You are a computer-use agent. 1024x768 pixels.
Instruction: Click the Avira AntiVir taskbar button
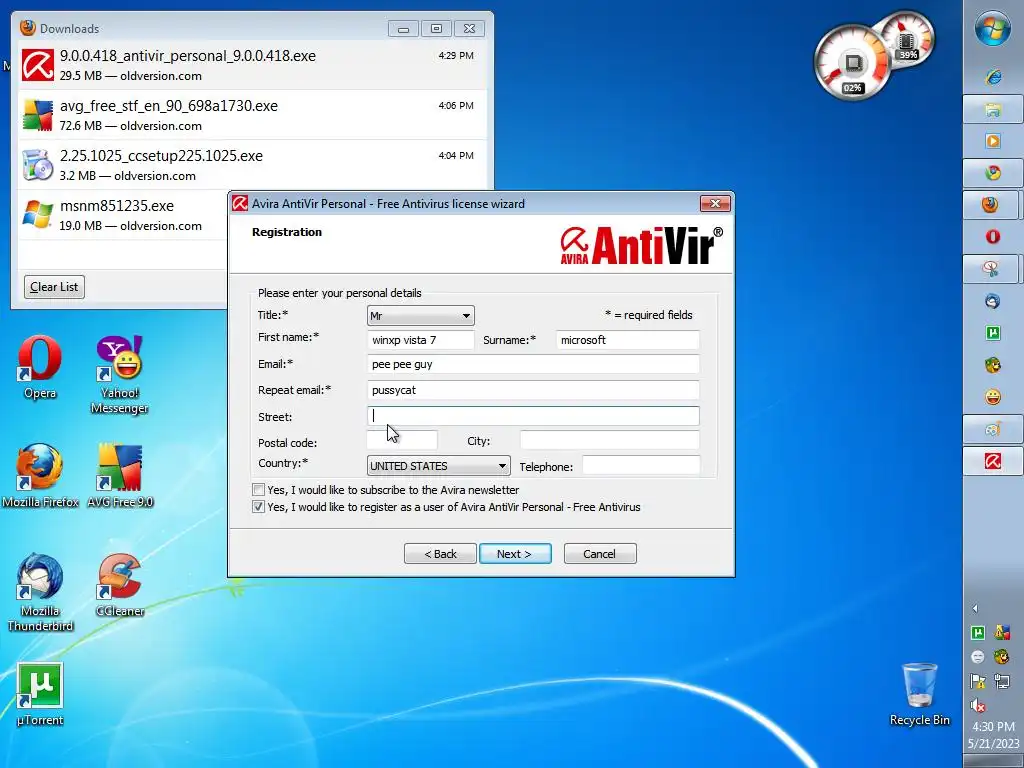pos(993,461)
